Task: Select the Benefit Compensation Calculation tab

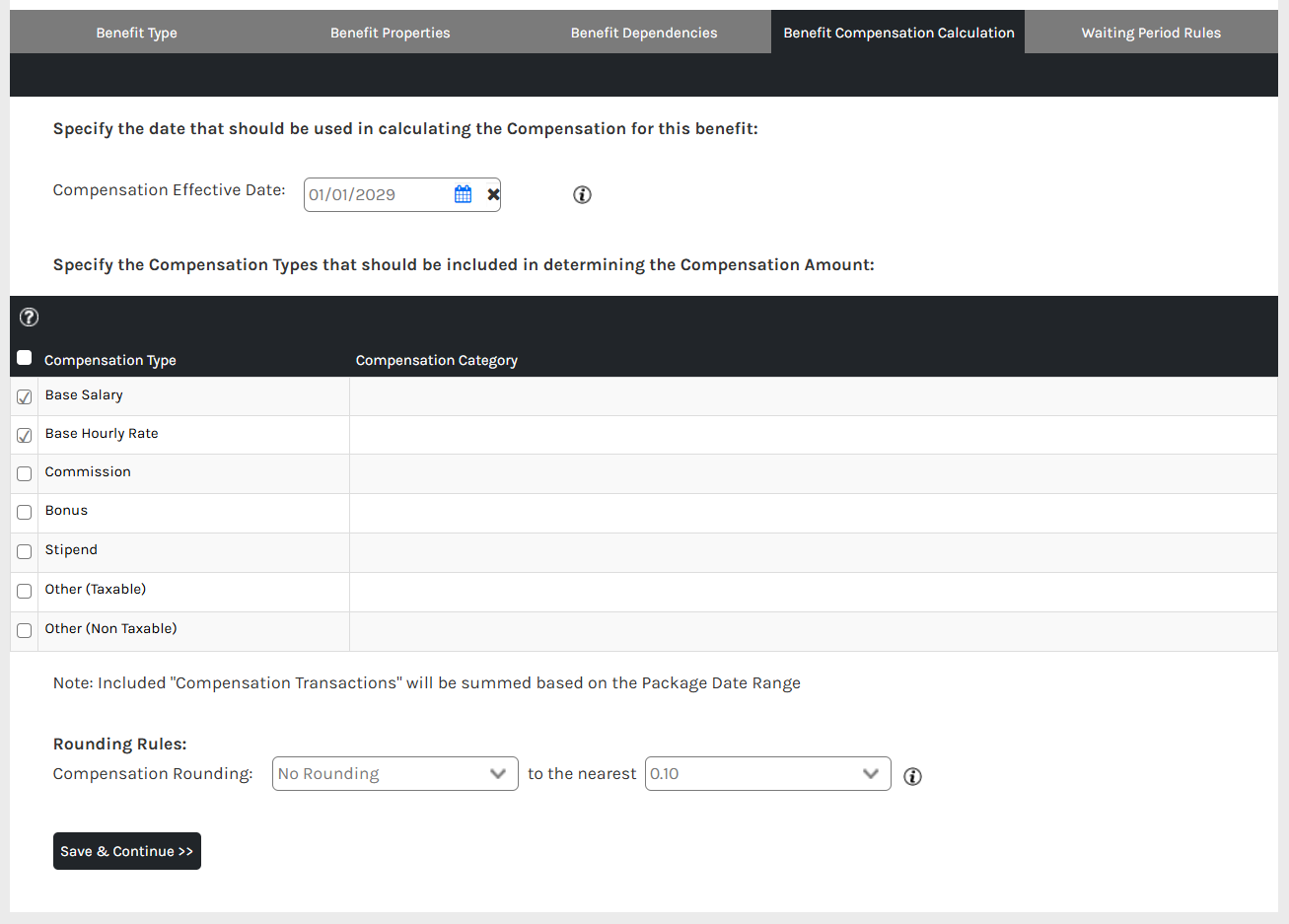Action: pyautogui.click(x=898, y=33)
